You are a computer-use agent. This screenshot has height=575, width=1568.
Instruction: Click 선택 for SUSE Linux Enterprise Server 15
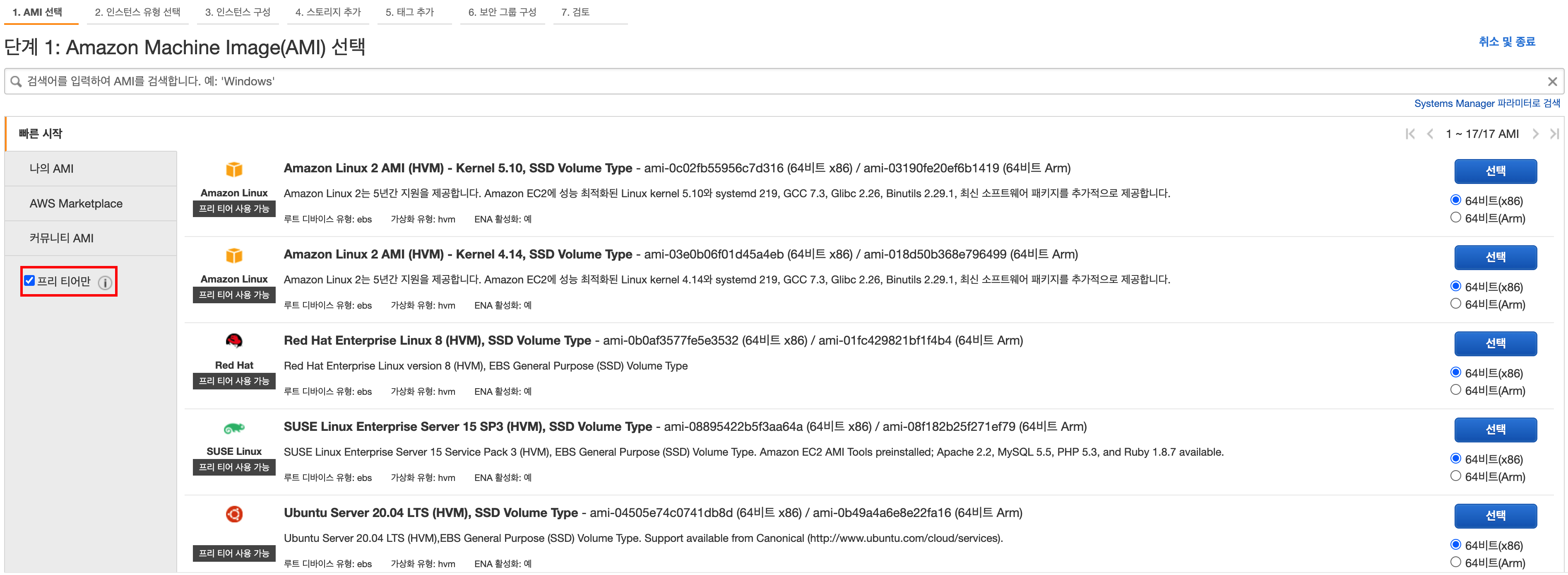[1496, 430]
